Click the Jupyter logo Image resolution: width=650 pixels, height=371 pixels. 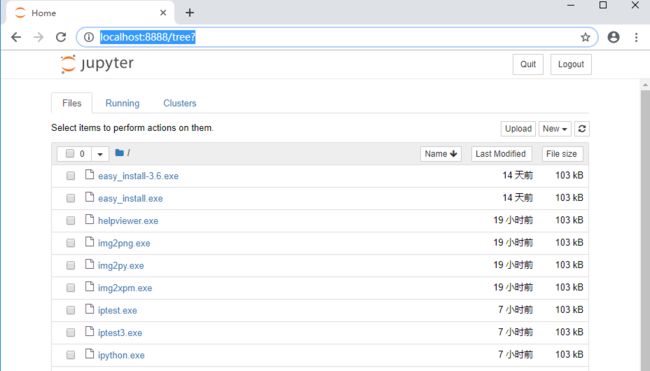click(97, 64)
